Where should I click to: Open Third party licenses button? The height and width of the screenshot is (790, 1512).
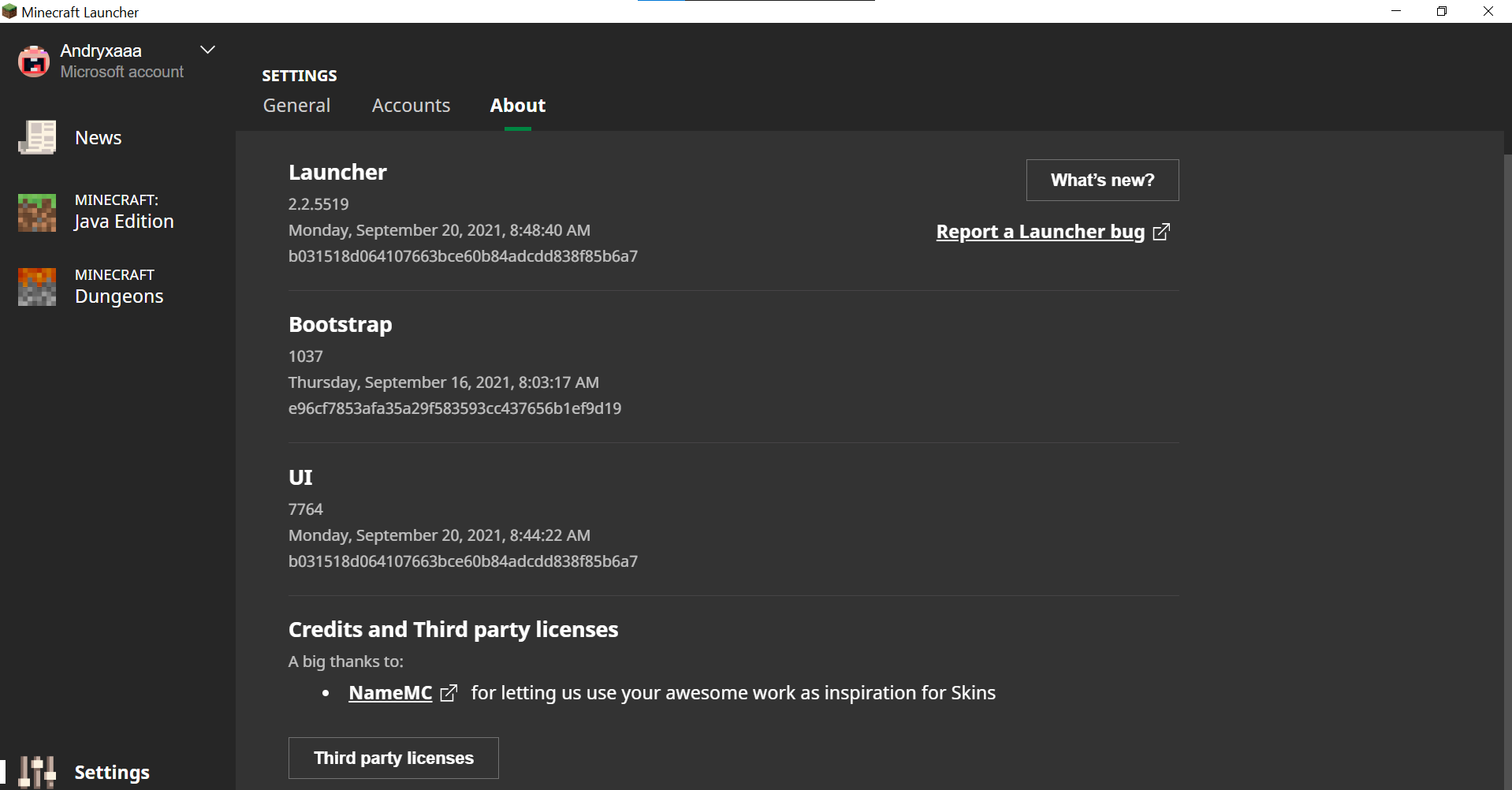pyautogui.click(x=393, y=758)
